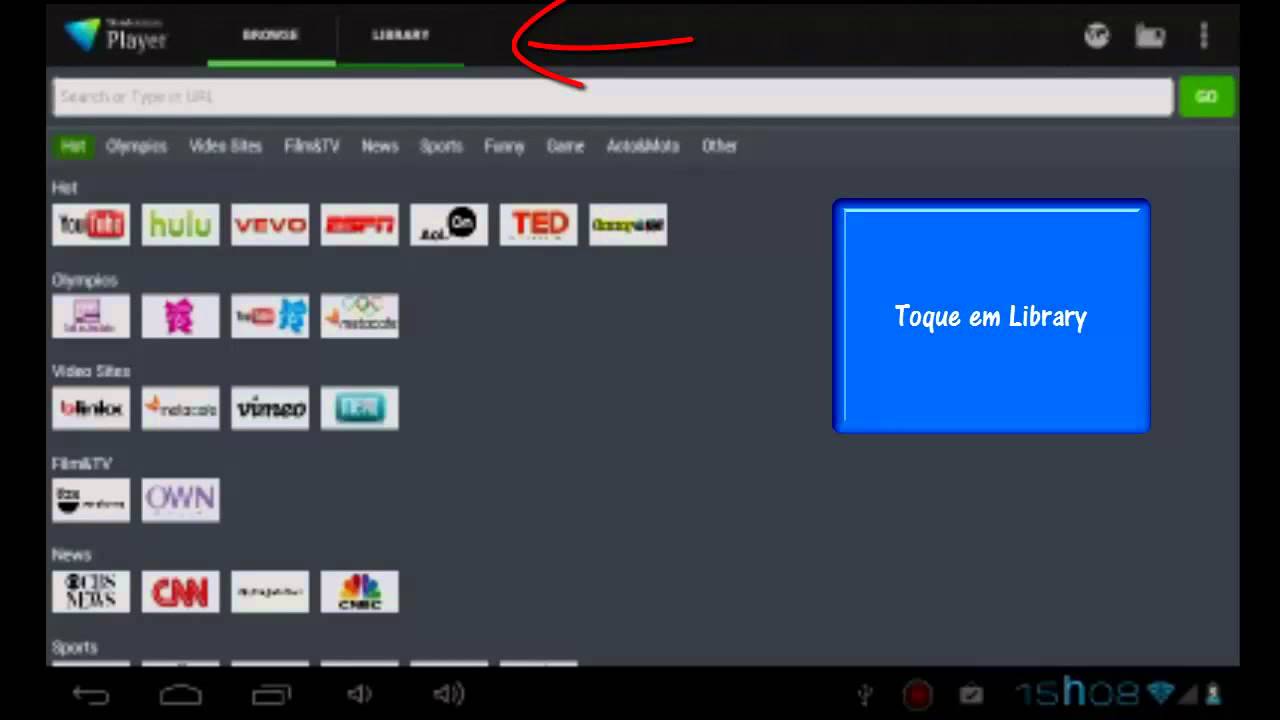This screenshot has height=720, width=1280.
Task: Select the Film&TV category
Action: [312, 146]
